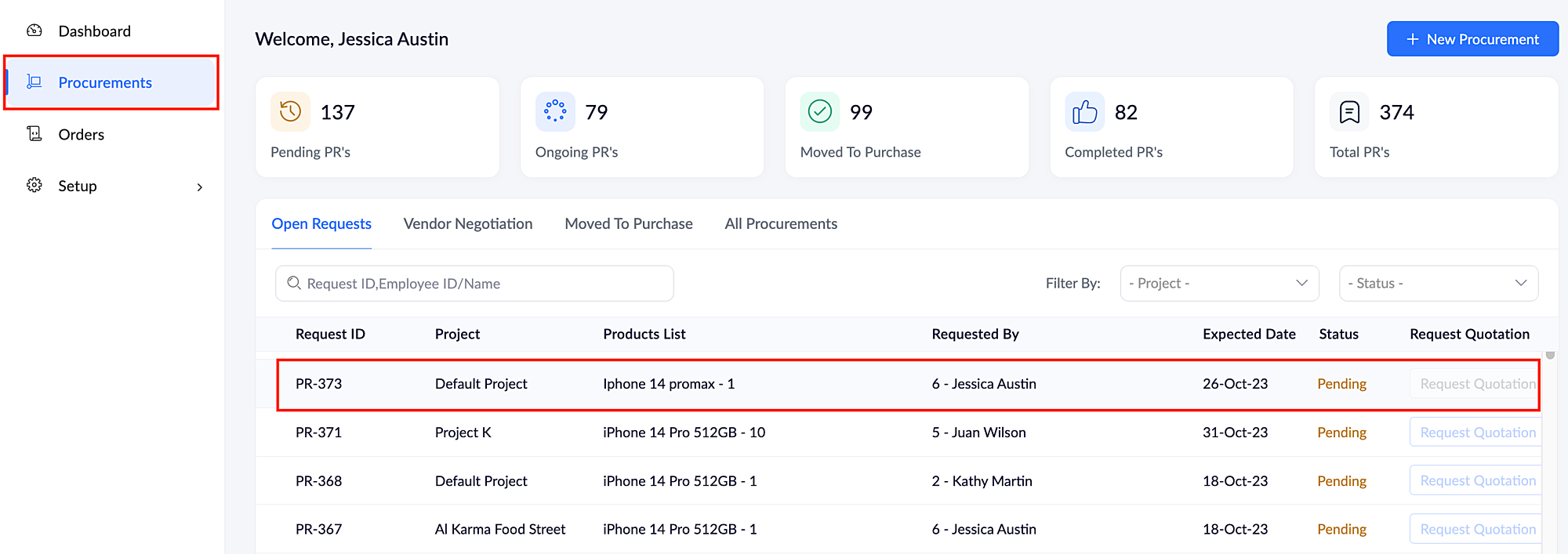Click the Total PR's document icon
The width and height of the screenshot is (1568, 554).
point(1349,112)
